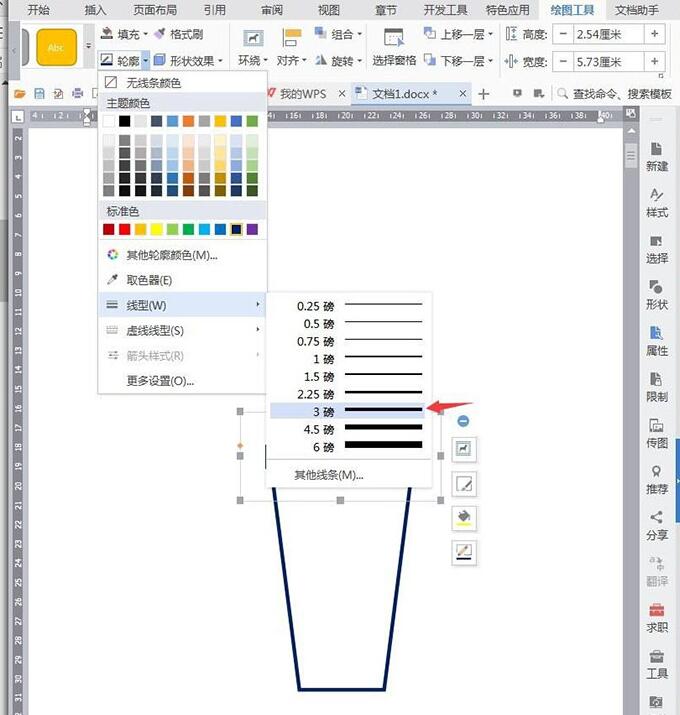Viewport: 680px width, 715px height.
Task: Open the Recommend (推荐) sidebar tool
Action: 657,480
